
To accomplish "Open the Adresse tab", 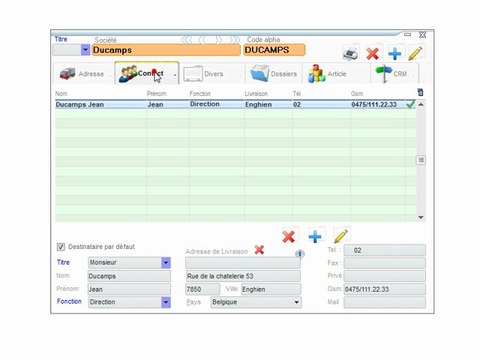I will (x=82, y=74).
